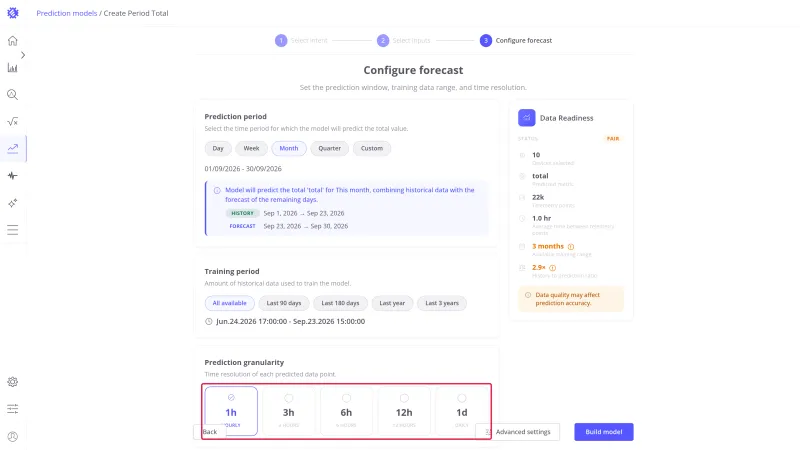
Task: Click the HISTORY badge label
Action: click(x=242, y=213)
